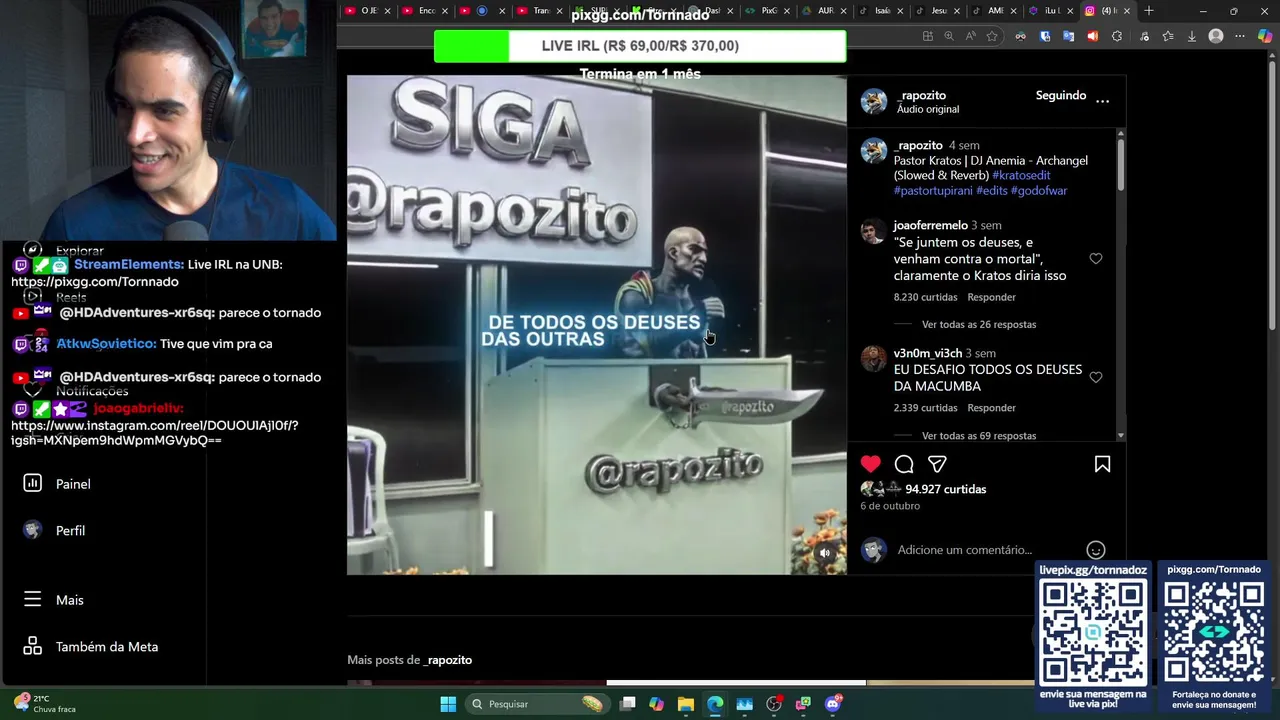This screenshot has height=720, width=1280.
Task: Click the reel video playback area
Action: click(596, 325)
